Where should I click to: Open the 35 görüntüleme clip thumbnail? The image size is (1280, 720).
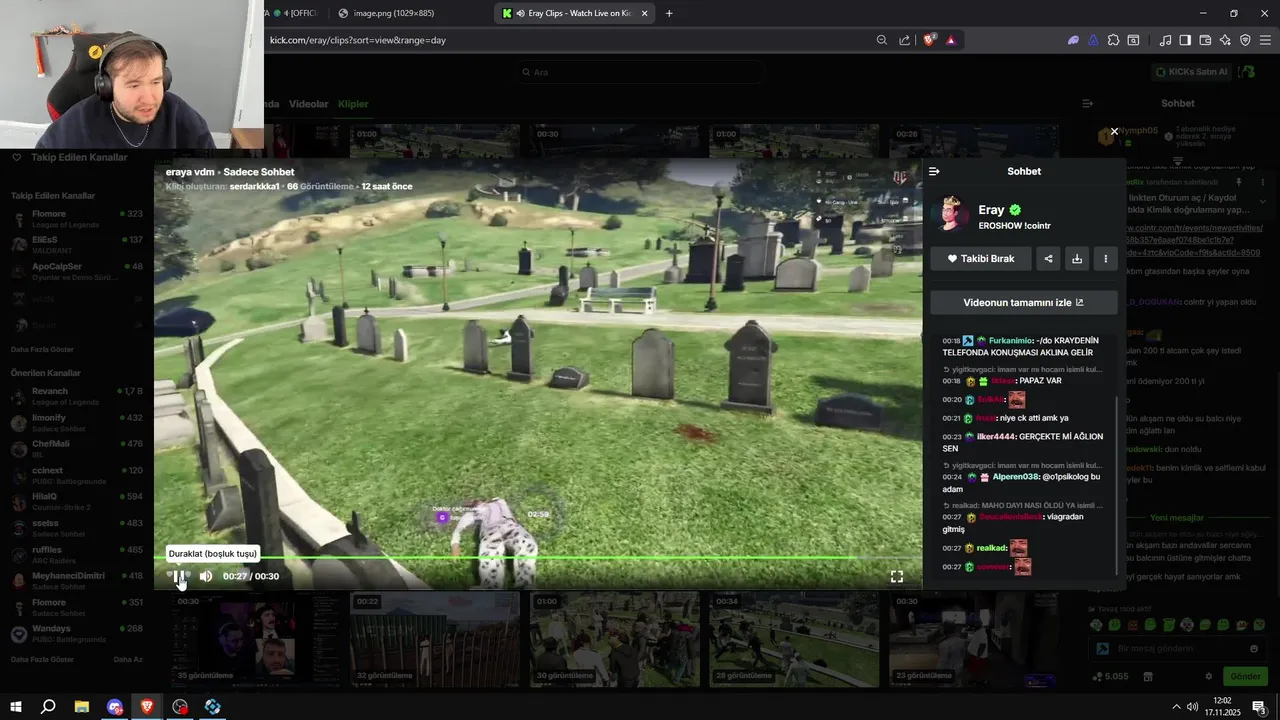256,640
